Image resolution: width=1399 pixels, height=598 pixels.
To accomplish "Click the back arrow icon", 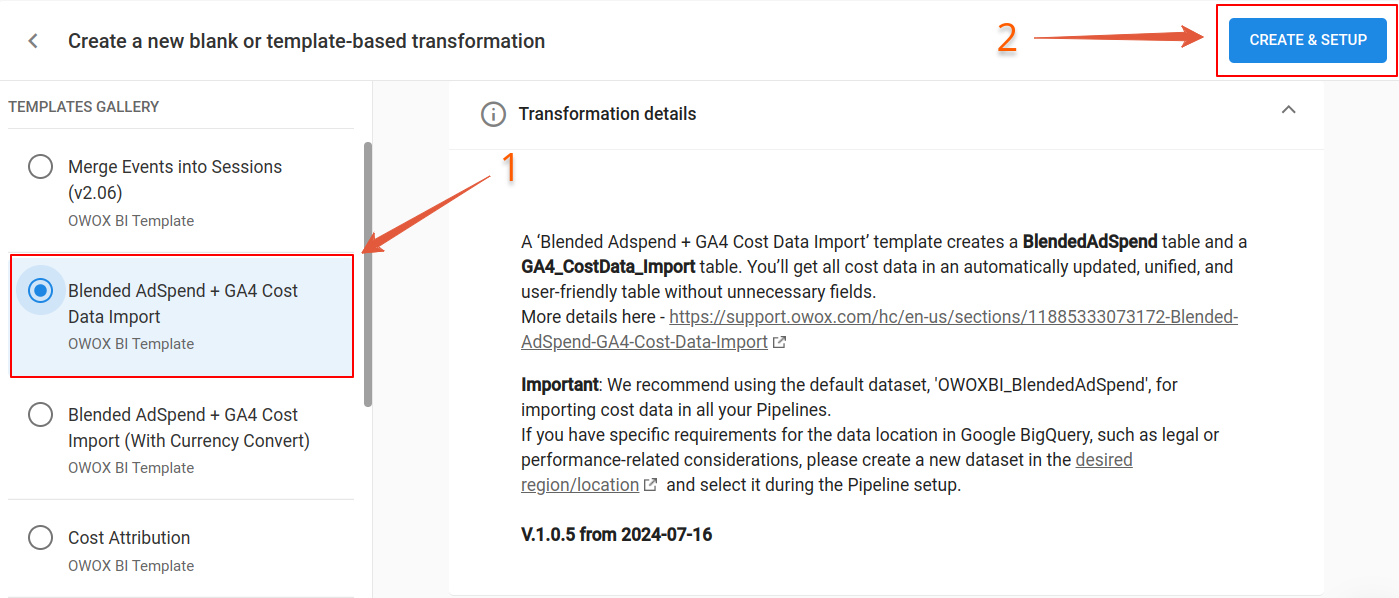I will (34, 41).
